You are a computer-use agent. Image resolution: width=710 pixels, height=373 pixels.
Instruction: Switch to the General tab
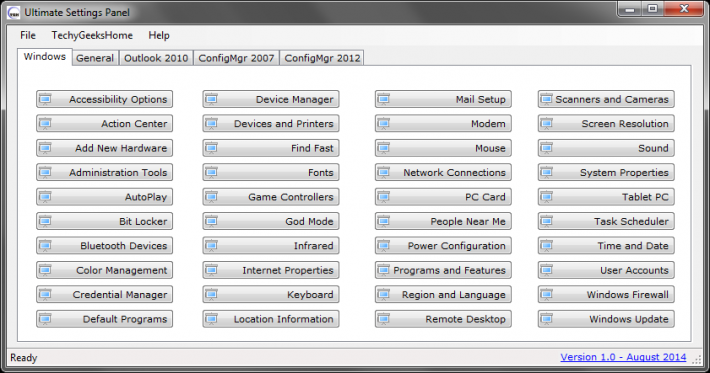pyautogui.click(x=95, y=58)
